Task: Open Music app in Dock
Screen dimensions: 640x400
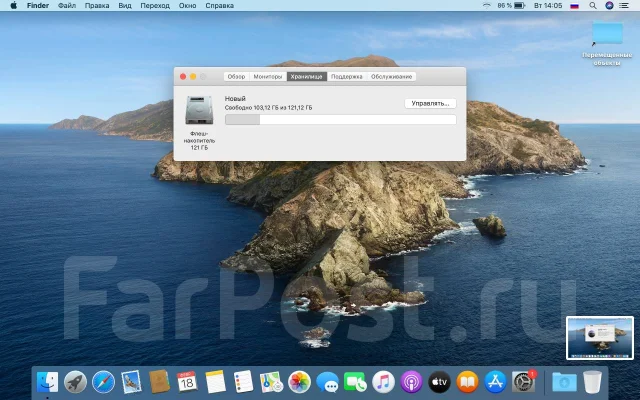Action: (383, 382)
